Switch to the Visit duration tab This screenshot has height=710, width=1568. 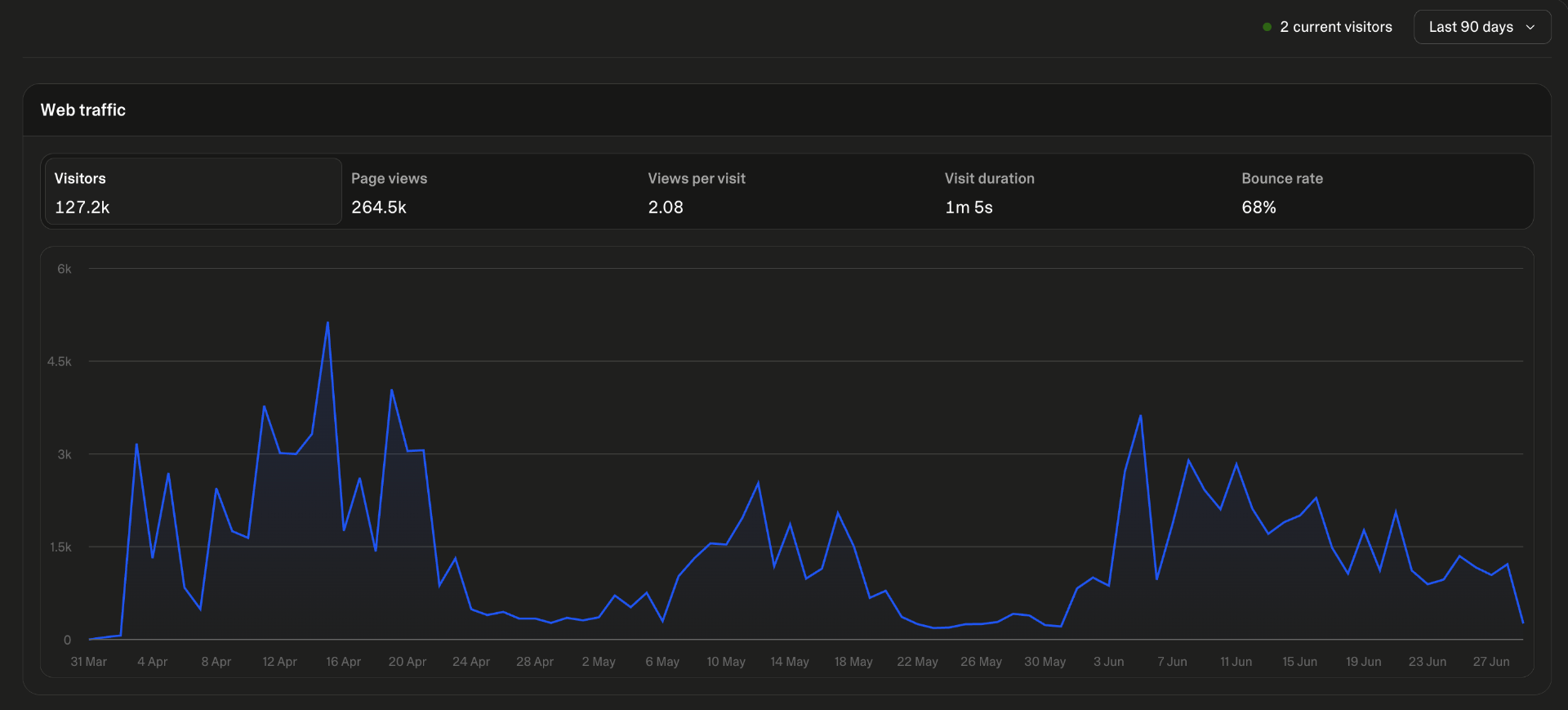point(1084,191)
